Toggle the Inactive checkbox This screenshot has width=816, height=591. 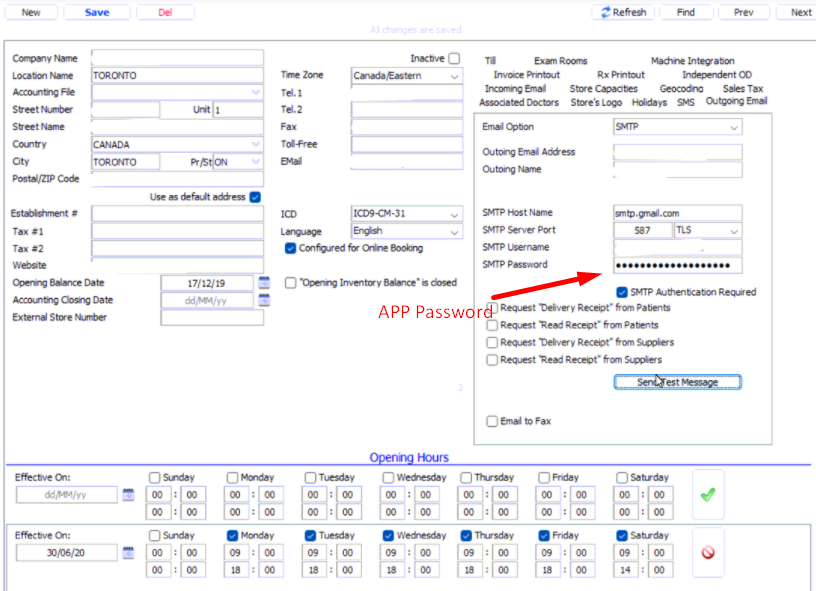point(454,58)
